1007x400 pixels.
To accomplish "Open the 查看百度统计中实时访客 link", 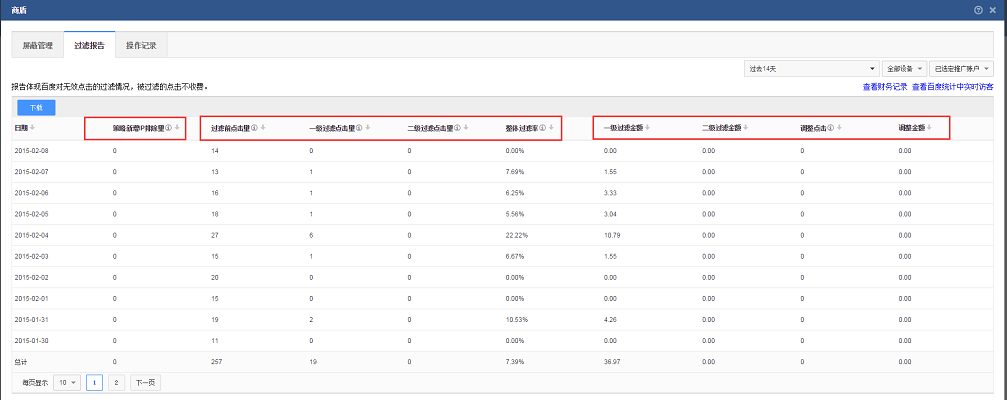I will [x=952, y=87].
